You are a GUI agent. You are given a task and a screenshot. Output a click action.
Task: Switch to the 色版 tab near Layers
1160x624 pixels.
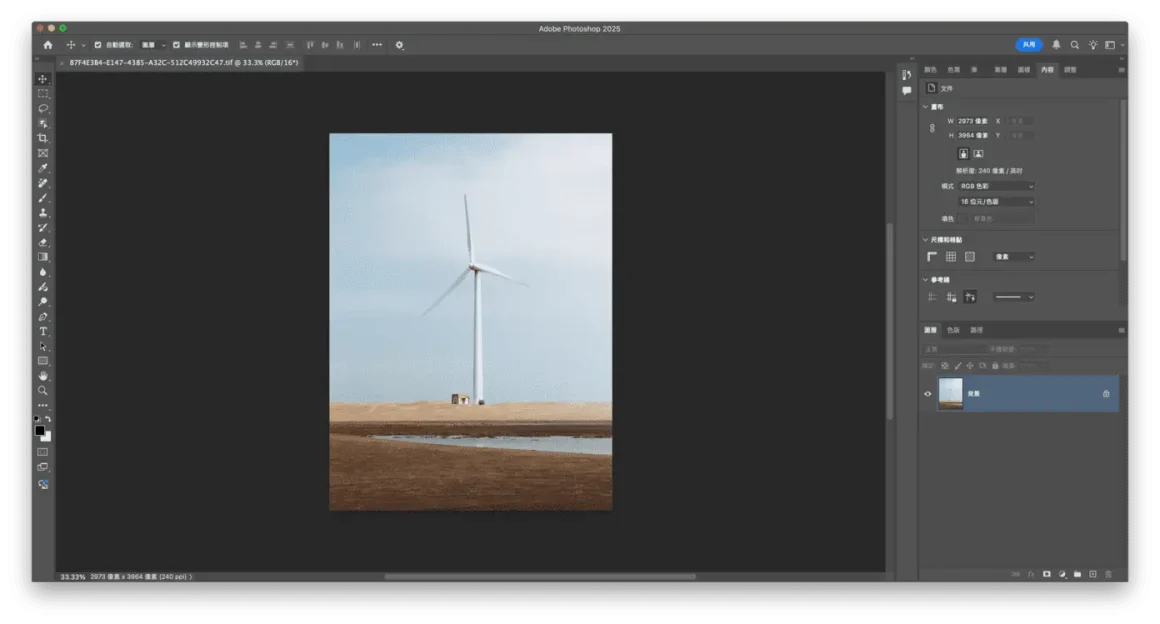tap(951, 329)
